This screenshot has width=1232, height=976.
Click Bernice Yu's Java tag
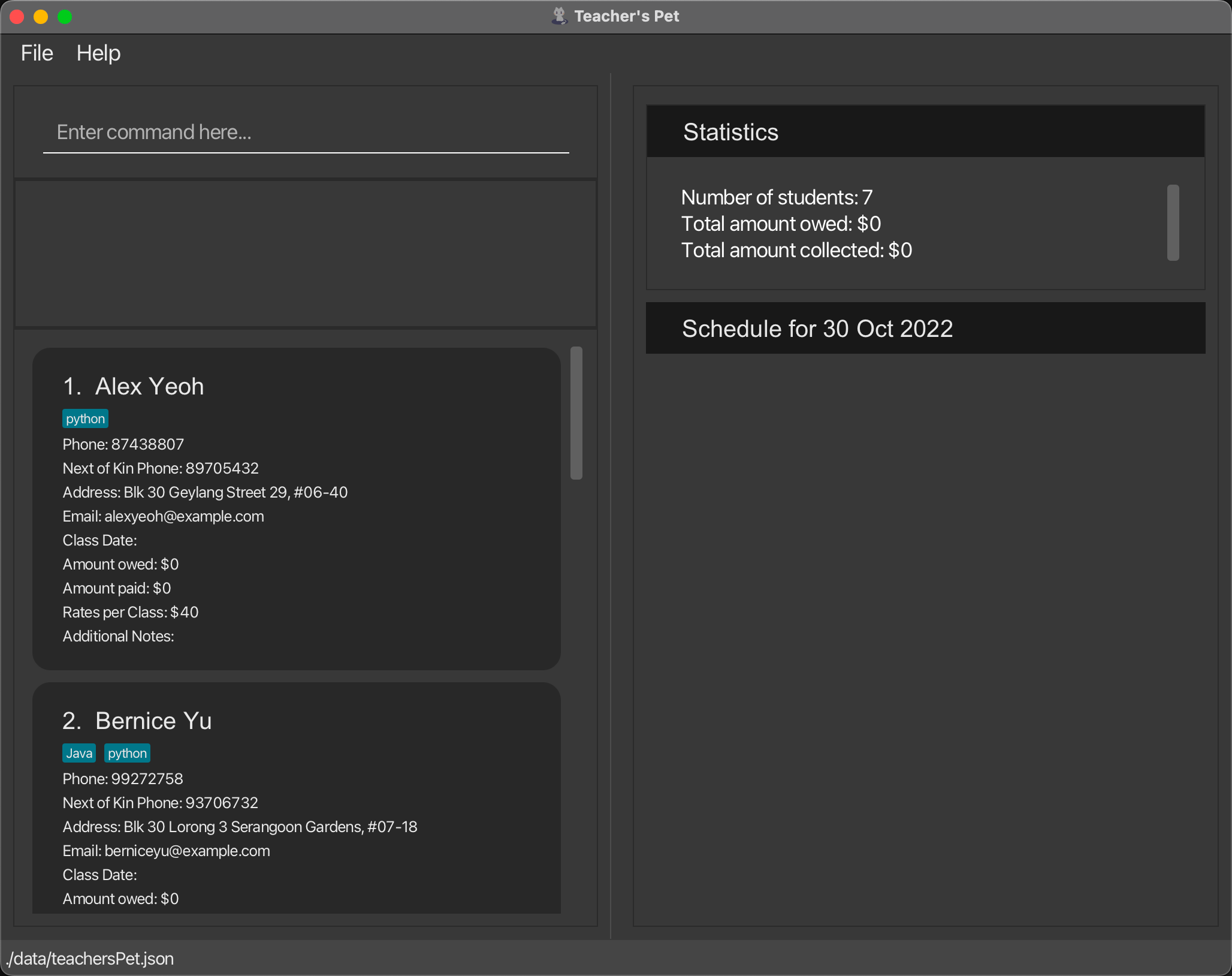click(x=79, y=753)
